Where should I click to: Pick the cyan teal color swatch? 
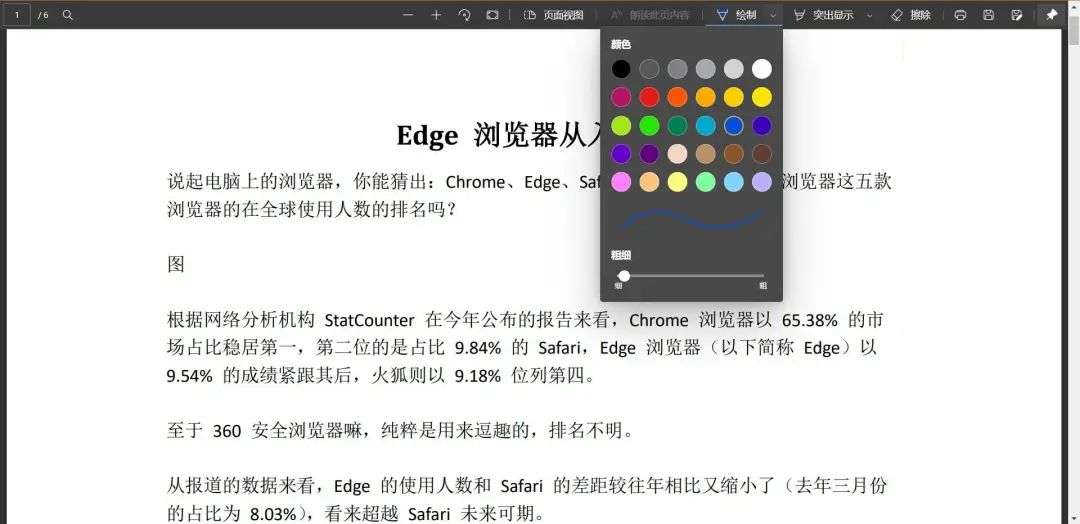[706, 125]
